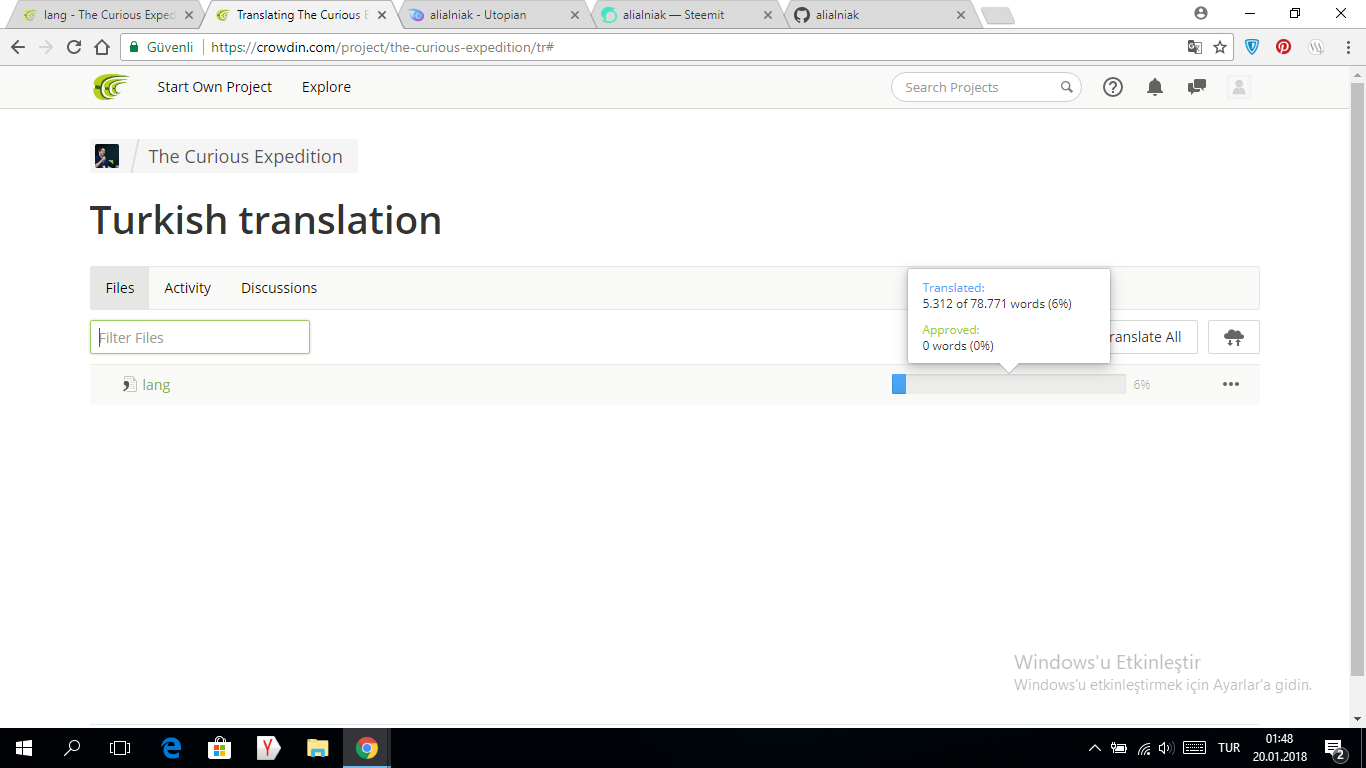Open Yandex browser from taskbar

coord(268,748)
